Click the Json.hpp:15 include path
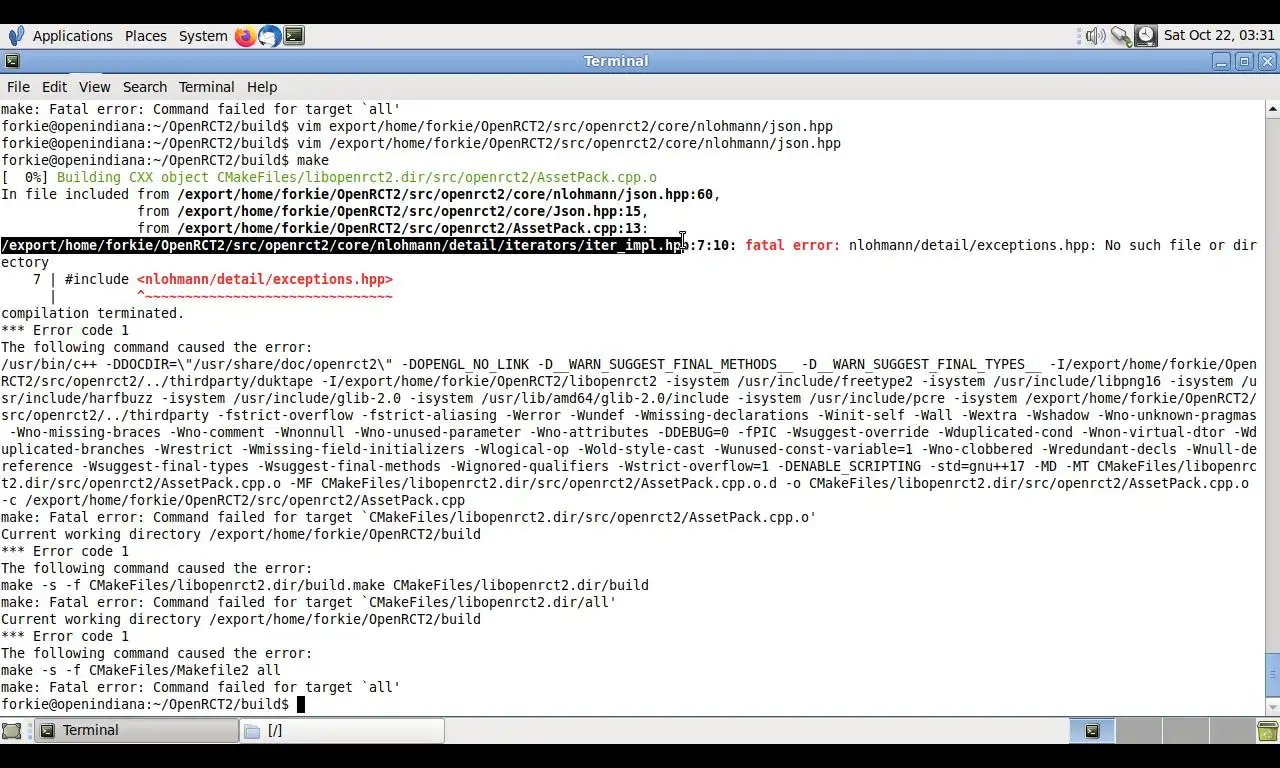The image size is (1280, 768). click(409, 211)
